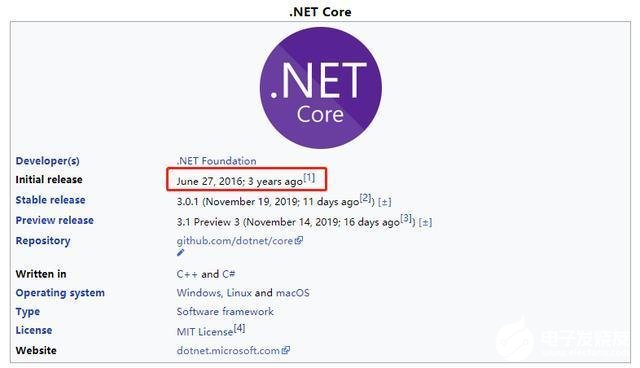The height and width of the screenshot is (368, 640).
Task: Open the C++ language link
Action: [187, 274]
